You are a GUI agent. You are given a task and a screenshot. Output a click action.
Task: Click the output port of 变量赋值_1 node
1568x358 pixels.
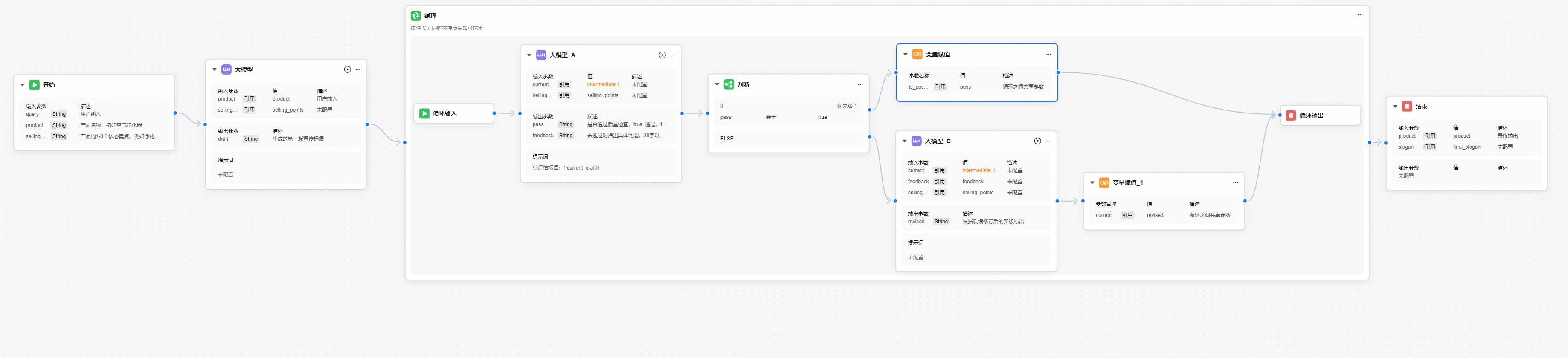(1245, 201)
